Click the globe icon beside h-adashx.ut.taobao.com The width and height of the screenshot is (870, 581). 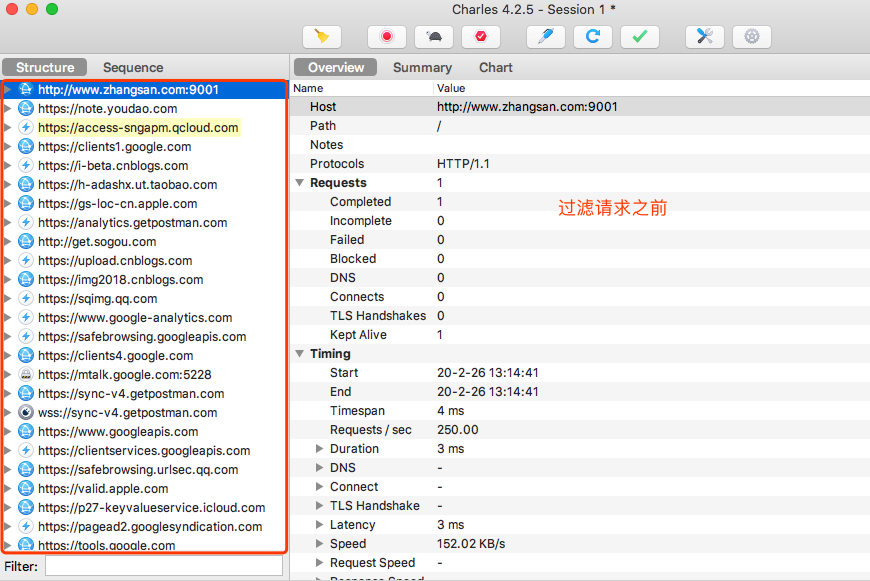click(x=26, y=184)
